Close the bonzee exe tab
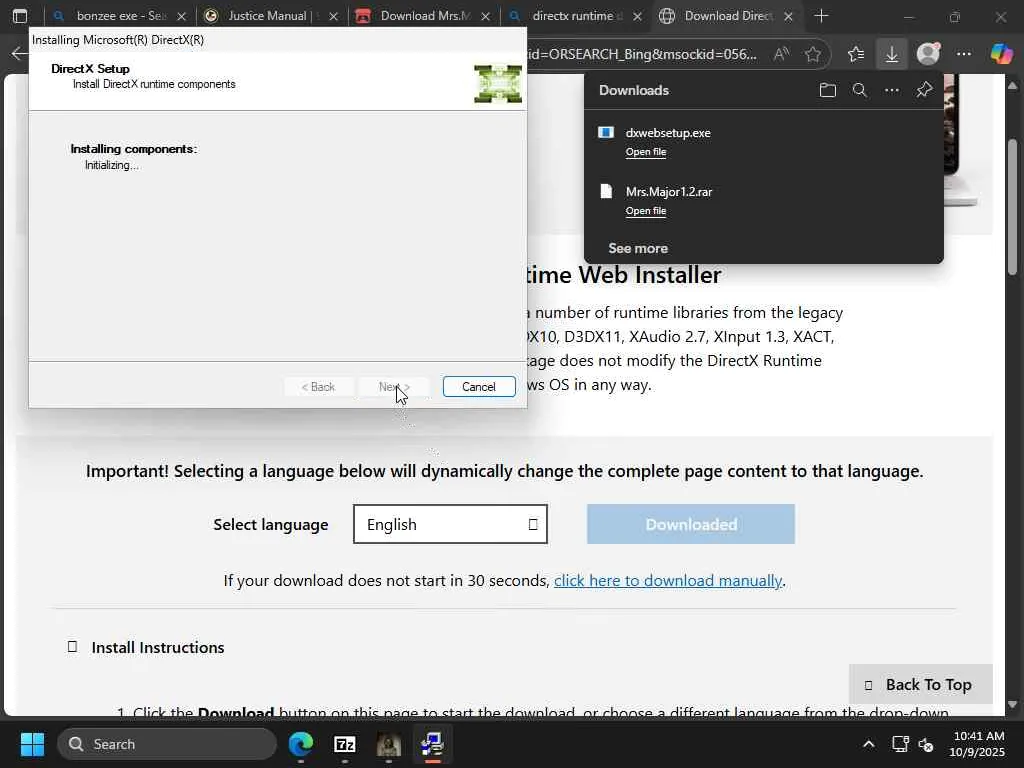 (182, 16)
